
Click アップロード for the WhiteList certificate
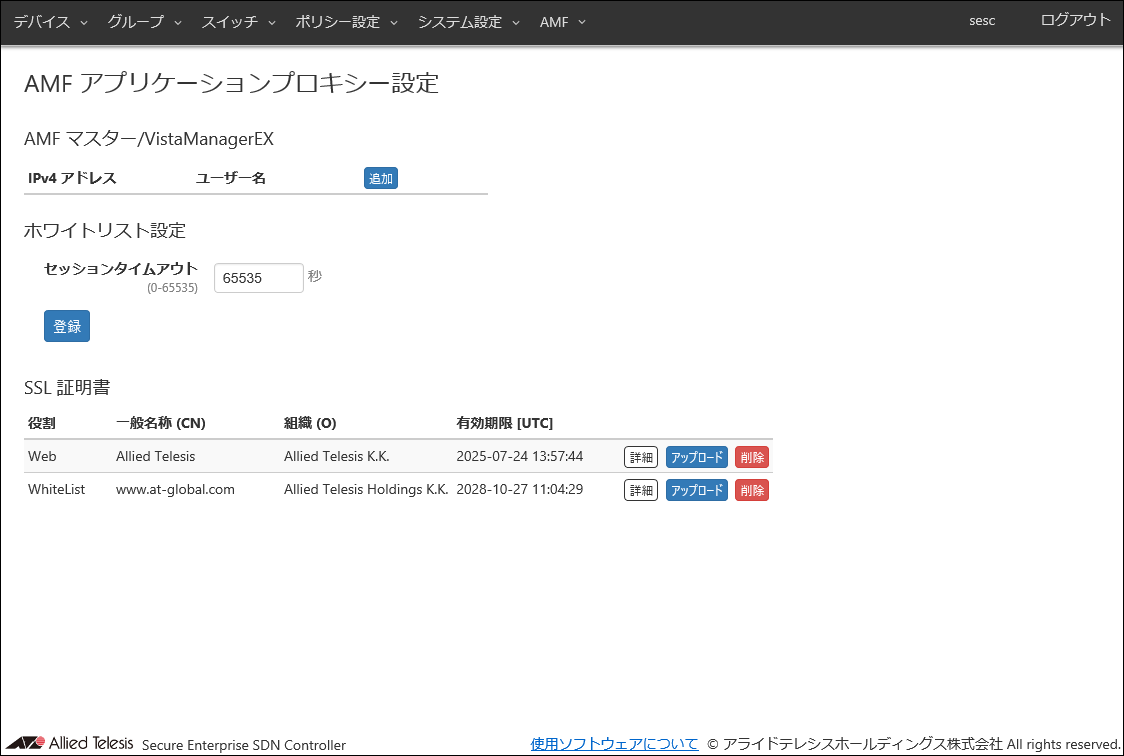point(697,490)
